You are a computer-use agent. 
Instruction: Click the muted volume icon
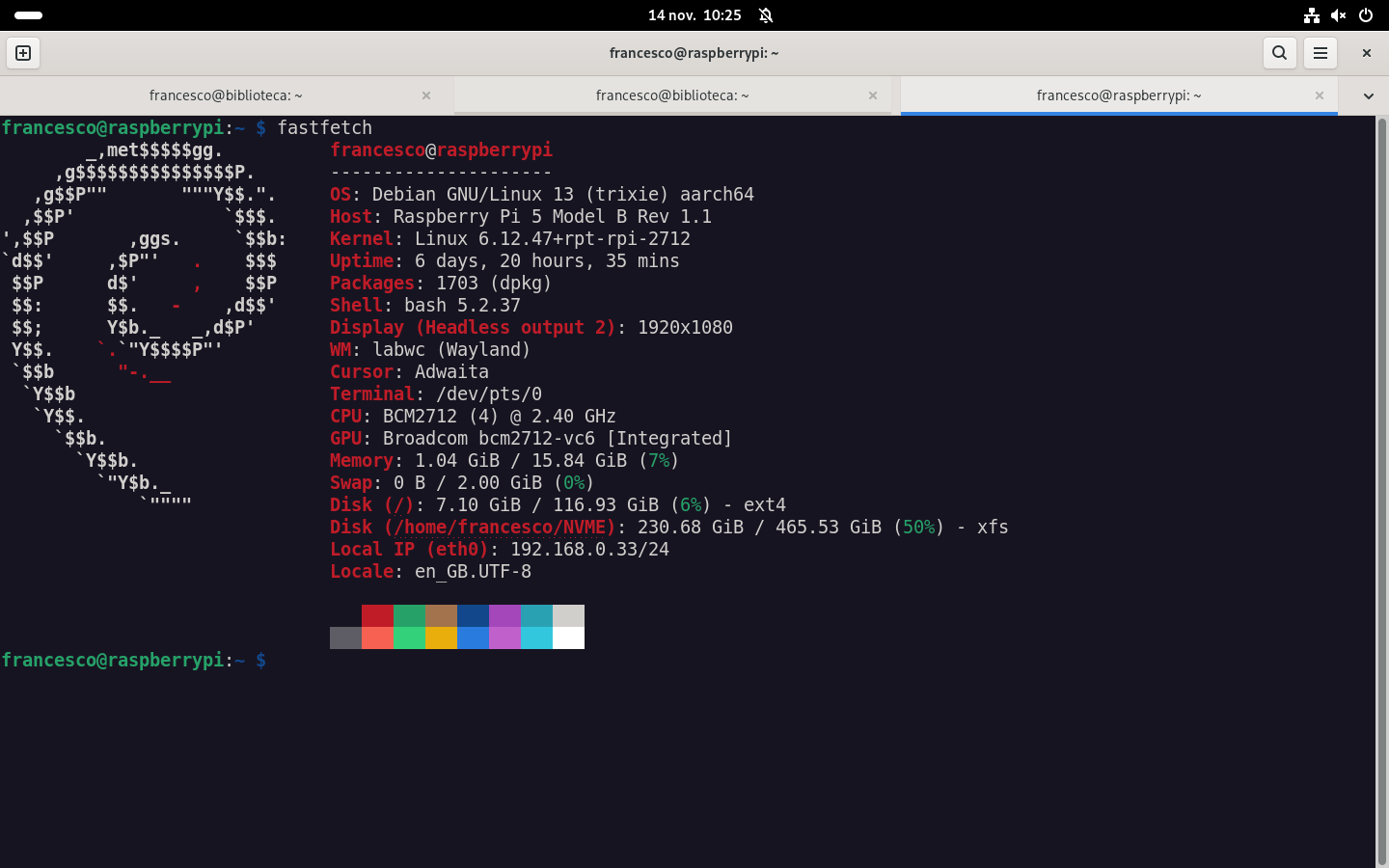(x=1338, y=15)
